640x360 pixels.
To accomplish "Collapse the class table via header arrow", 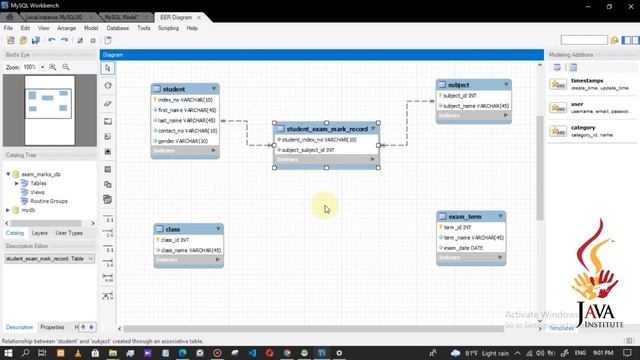I will click(x=218, y=229).
